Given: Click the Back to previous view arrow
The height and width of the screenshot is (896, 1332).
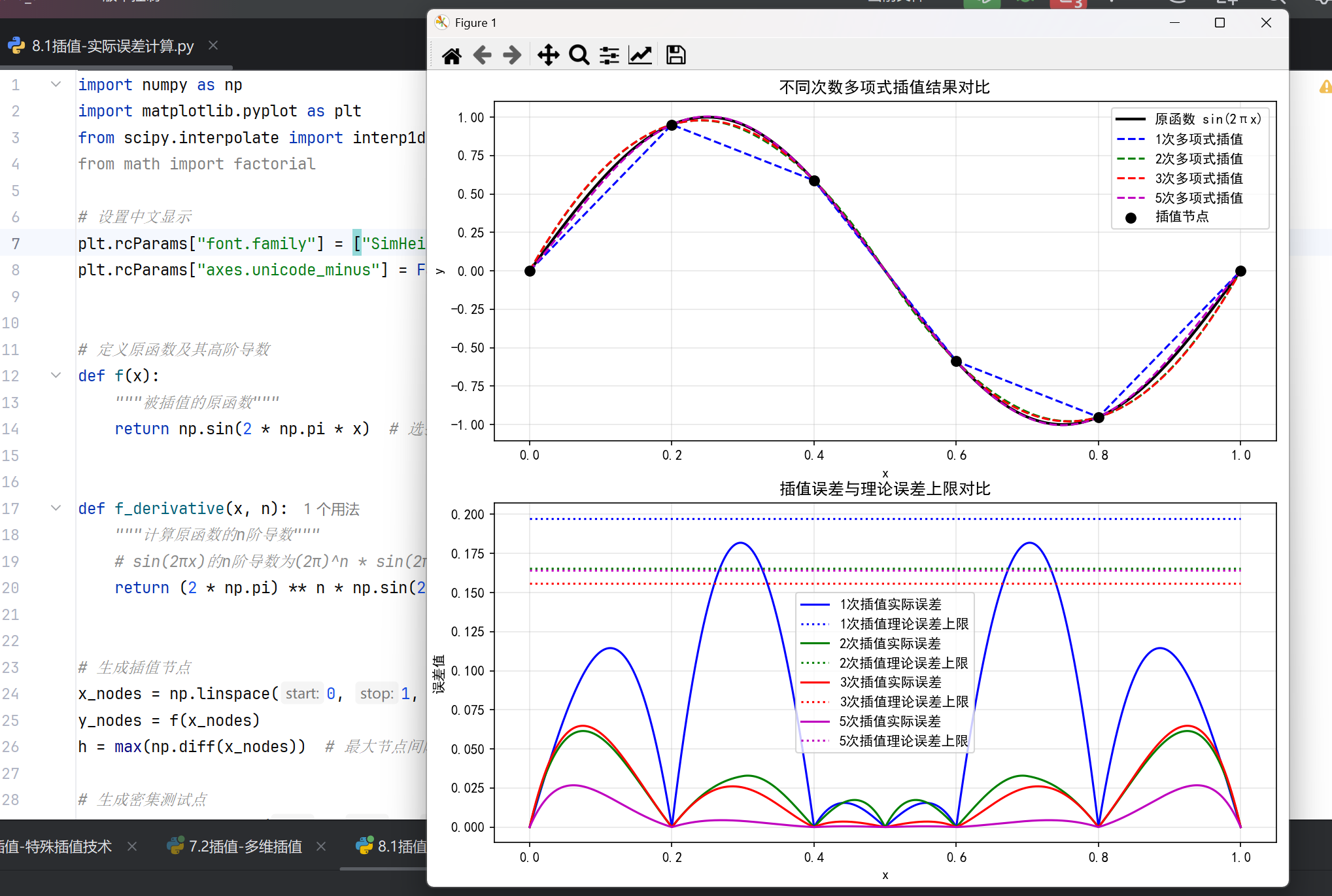Looking at the screenshot, I should click(x=482, y=56).
